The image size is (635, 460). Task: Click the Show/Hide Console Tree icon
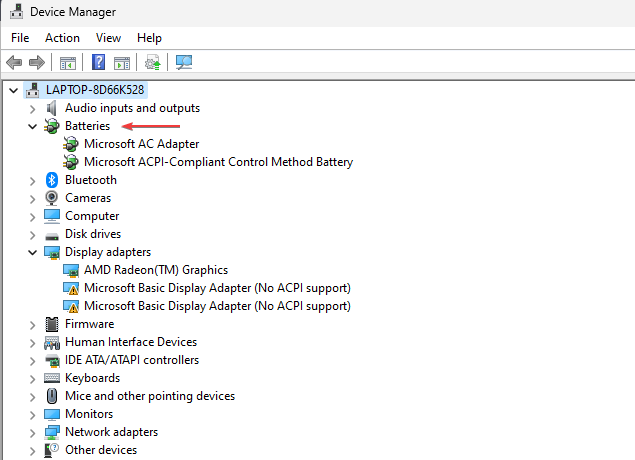coord(68,62)
